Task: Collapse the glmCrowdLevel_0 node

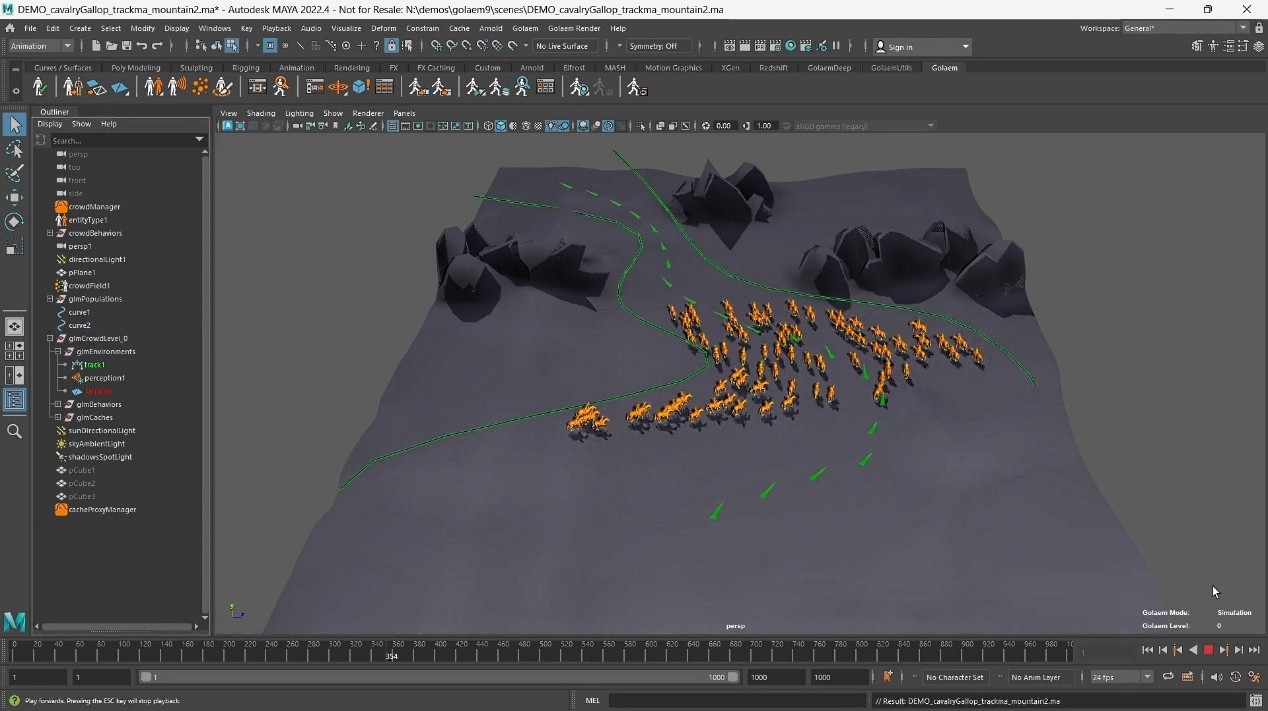Action: [x=50, y=338]
